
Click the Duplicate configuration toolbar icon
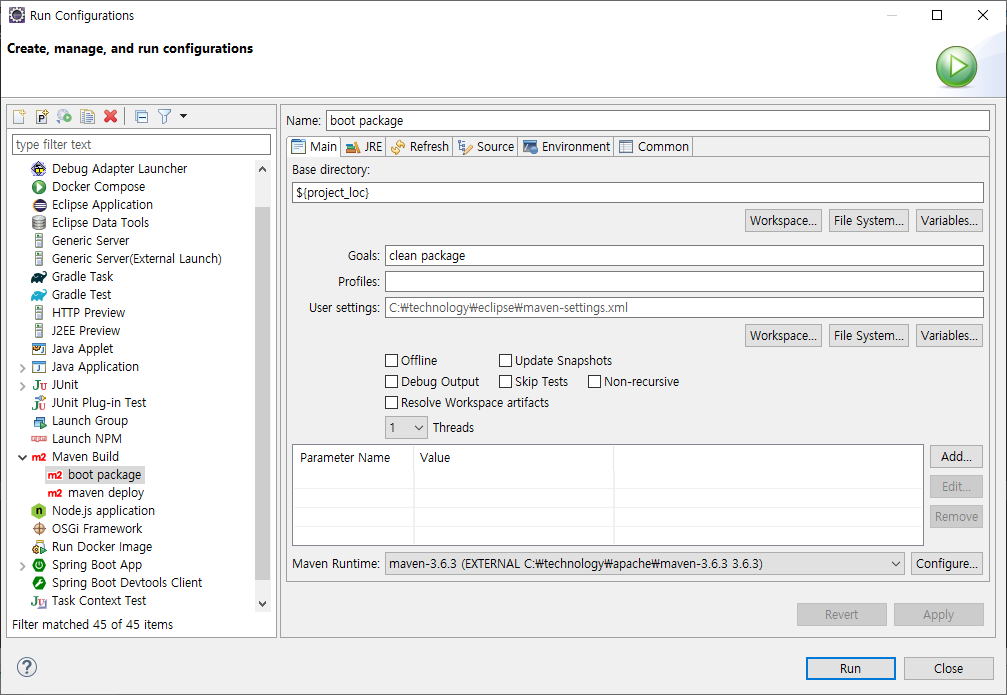[88, 117]
